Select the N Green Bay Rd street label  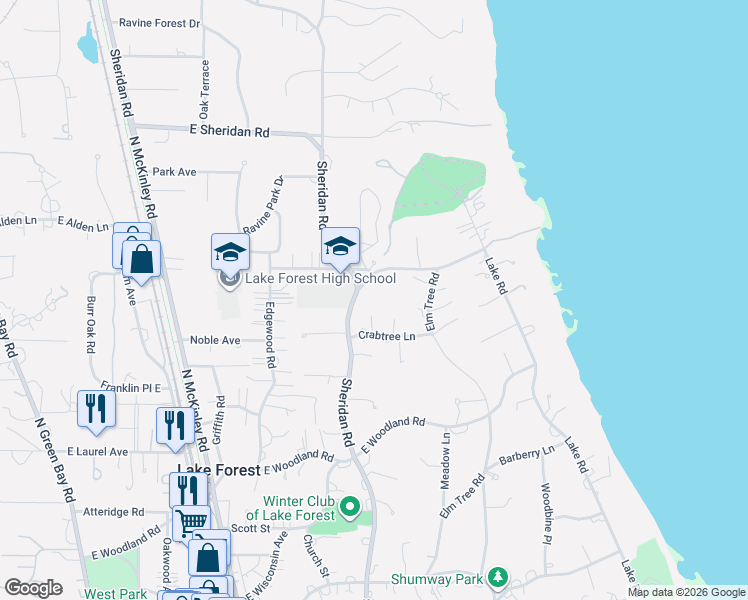point(55,460)
